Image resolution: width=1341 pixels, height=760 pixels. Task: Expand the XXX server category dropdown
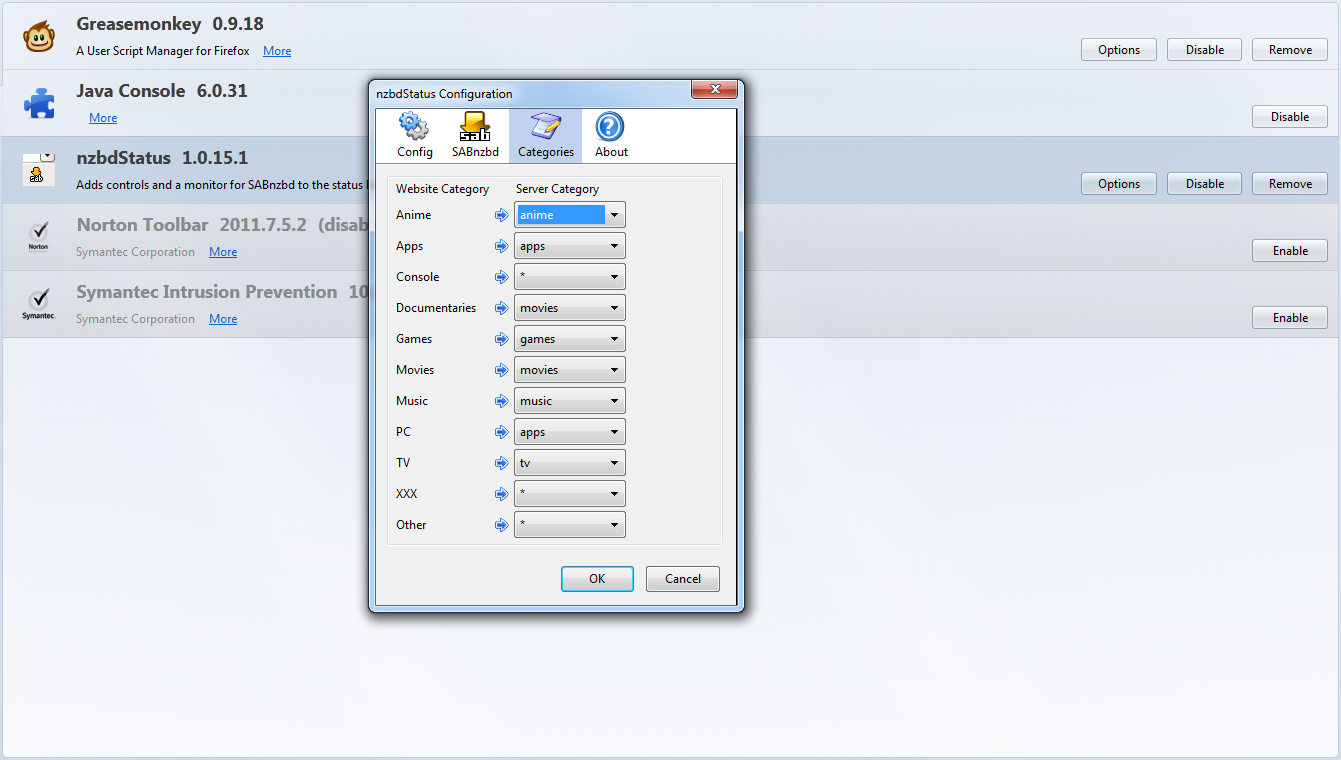pos(570,494)
